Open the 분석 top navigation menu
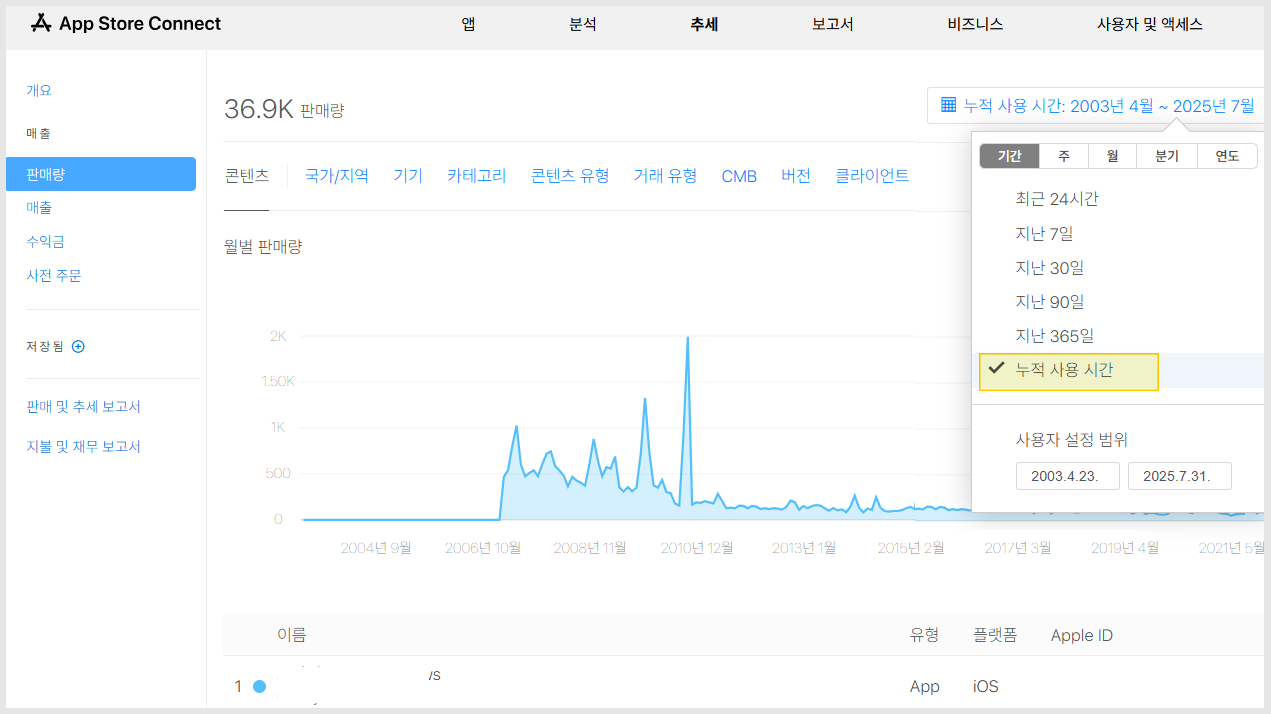The height and width of the screenshot is (714, 1271). tap(583, 24)
